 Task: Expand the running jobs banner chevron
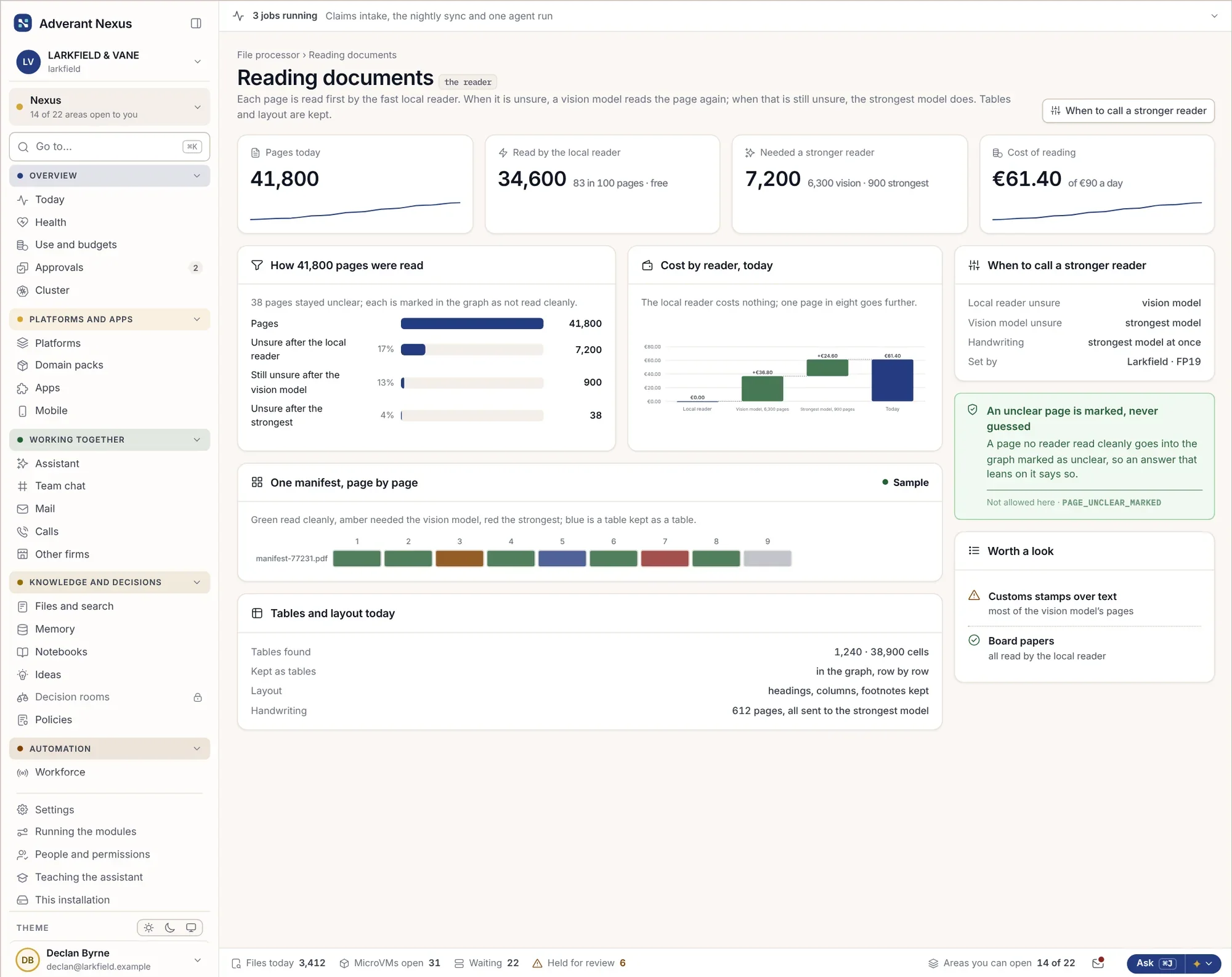tap(1214, 16)
